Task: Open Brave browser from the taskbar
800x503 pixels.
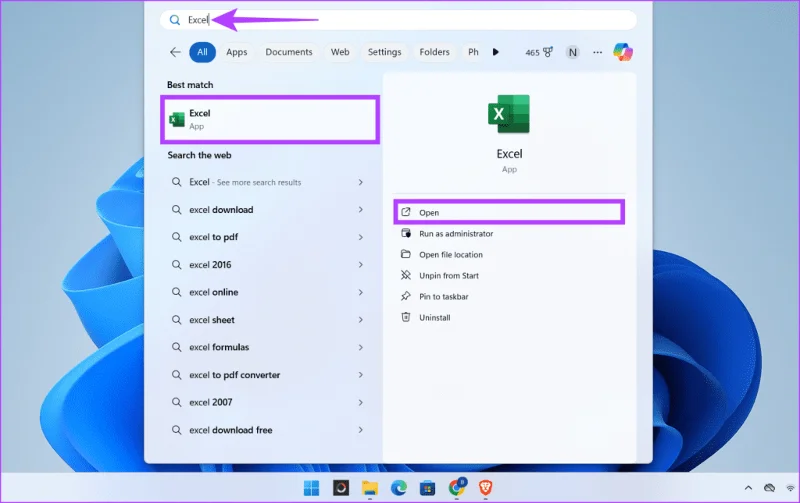Action: click(486, 488)
